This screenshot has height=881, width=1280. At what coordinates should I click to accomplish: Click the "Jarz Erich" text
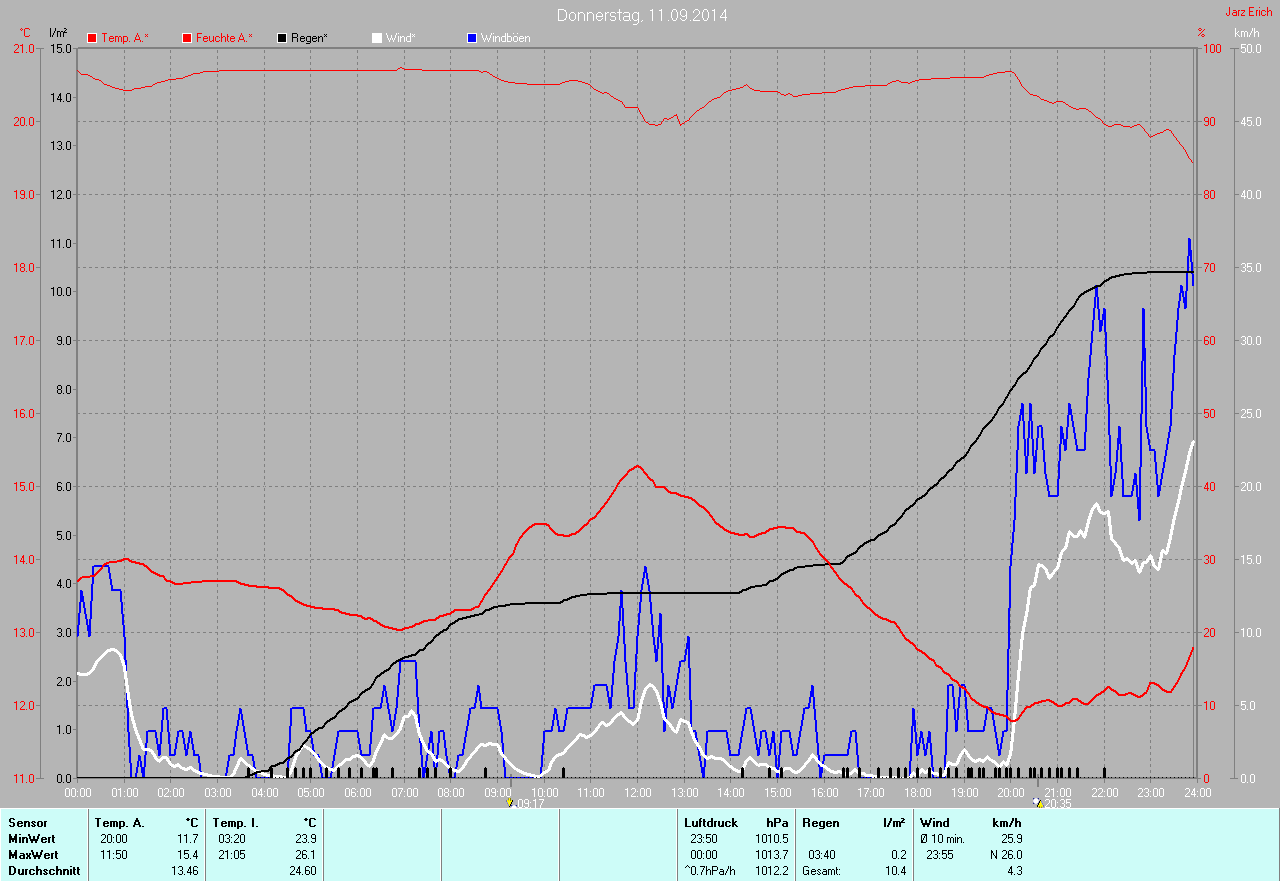tap(1249, 12)
